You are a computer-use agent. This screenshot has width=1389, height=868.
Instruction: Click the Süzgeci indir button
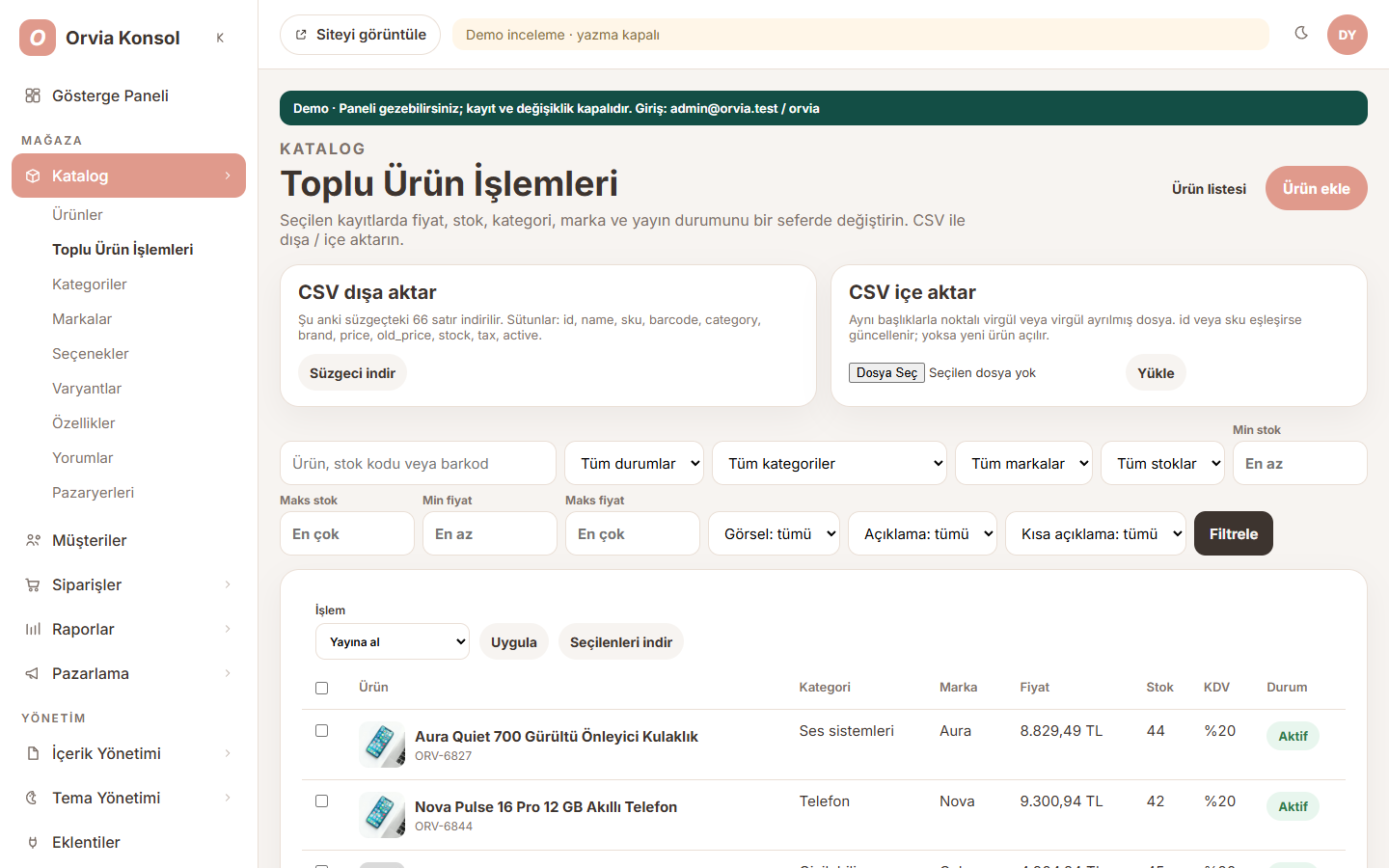[352, 372]
